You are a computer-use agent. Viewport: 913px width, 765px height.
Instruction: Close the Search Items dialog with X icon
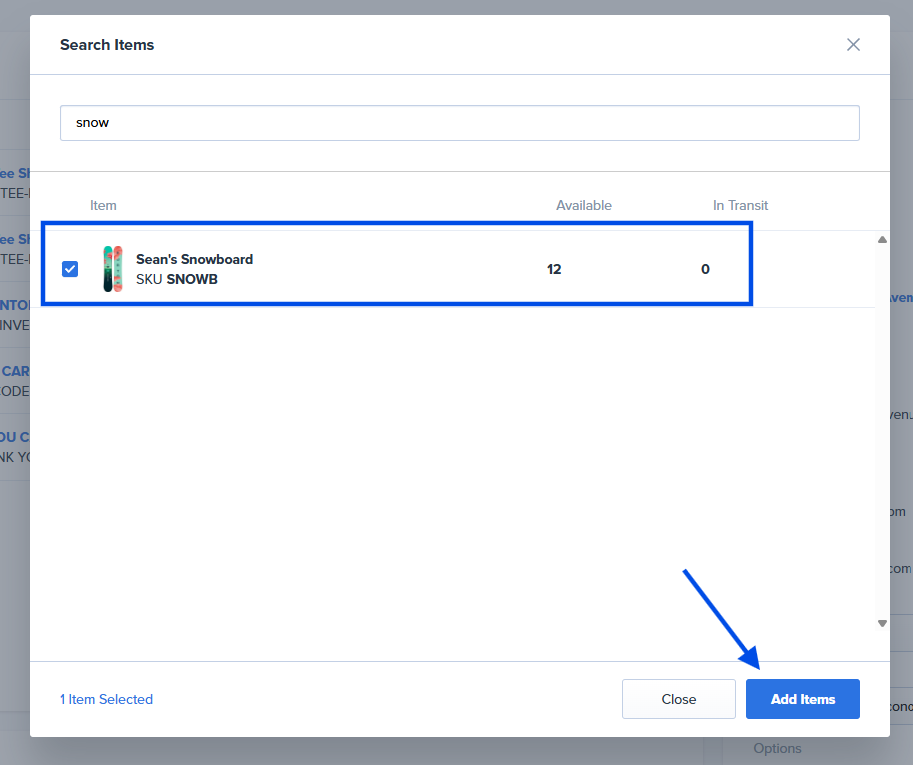point(853,45)
